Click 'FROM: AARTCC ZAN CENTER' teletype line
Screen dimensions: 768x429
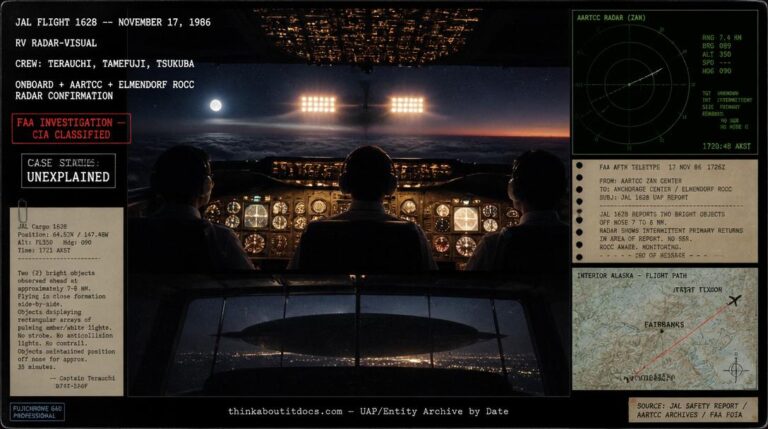coord(641,181)
